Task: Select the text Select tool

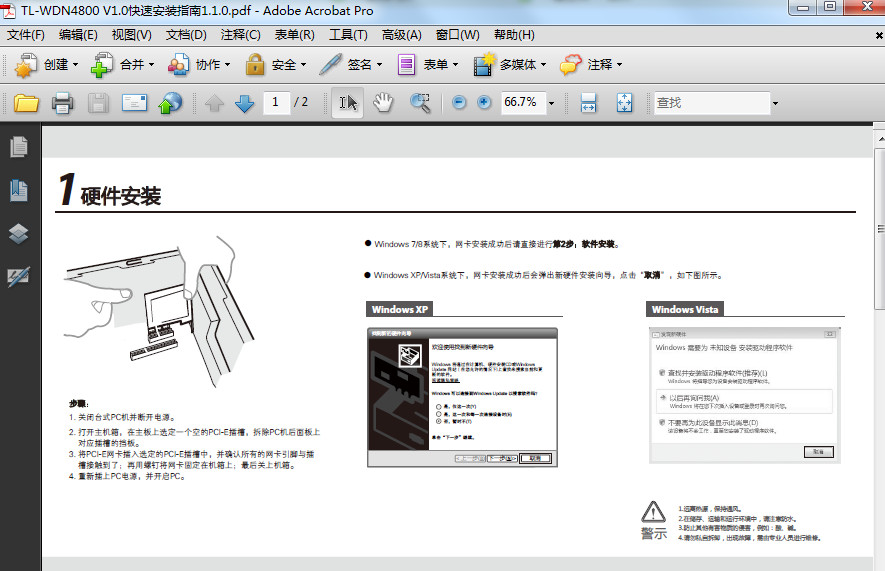Action: 348,103
